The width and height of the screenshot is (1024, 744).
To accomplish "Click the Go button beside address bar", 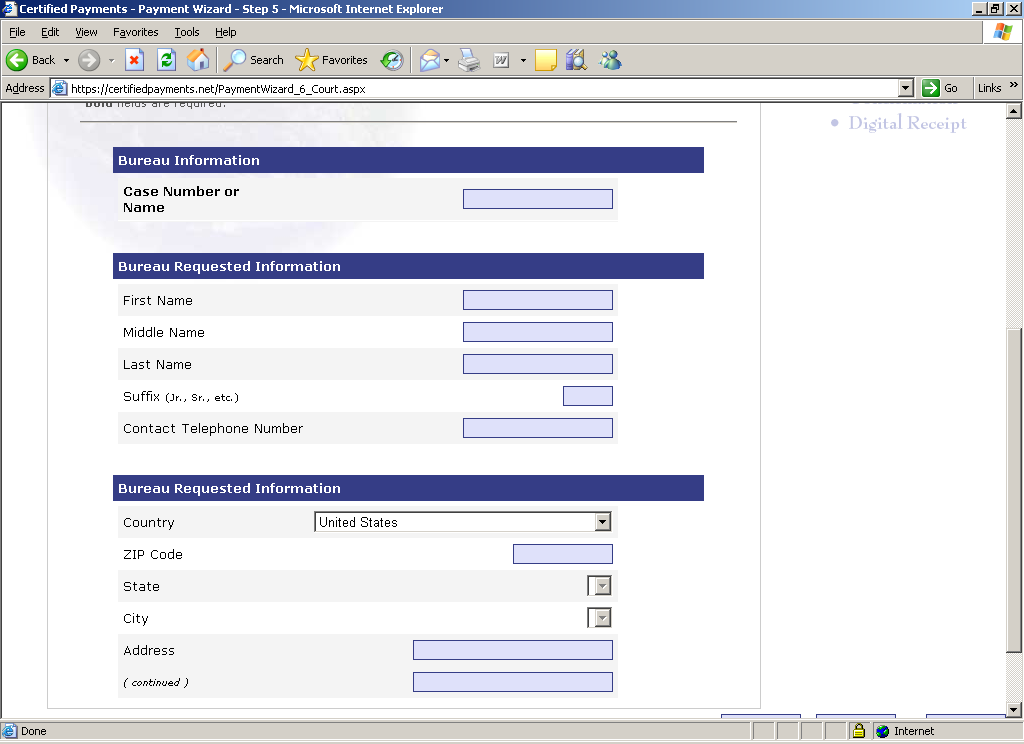I will tap(940, 88).
